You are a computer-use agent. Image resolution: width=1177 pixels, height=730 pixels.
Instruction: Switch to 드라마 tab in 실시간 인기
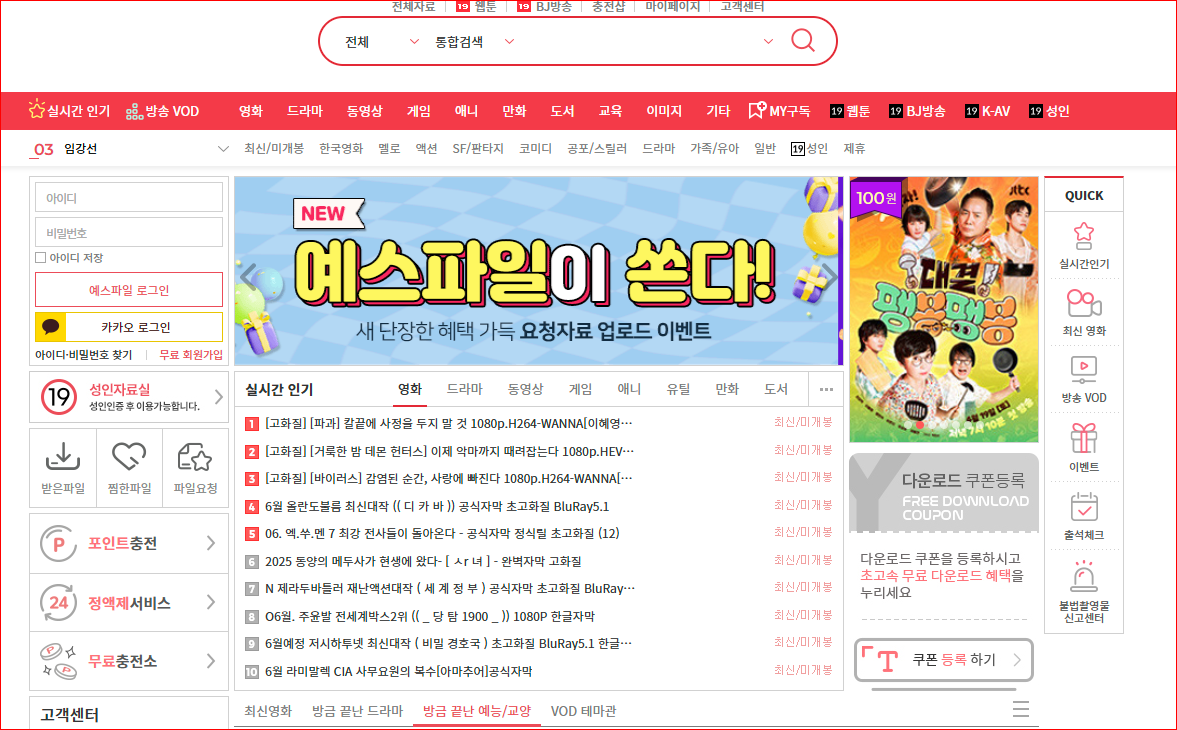pos(465,389)
